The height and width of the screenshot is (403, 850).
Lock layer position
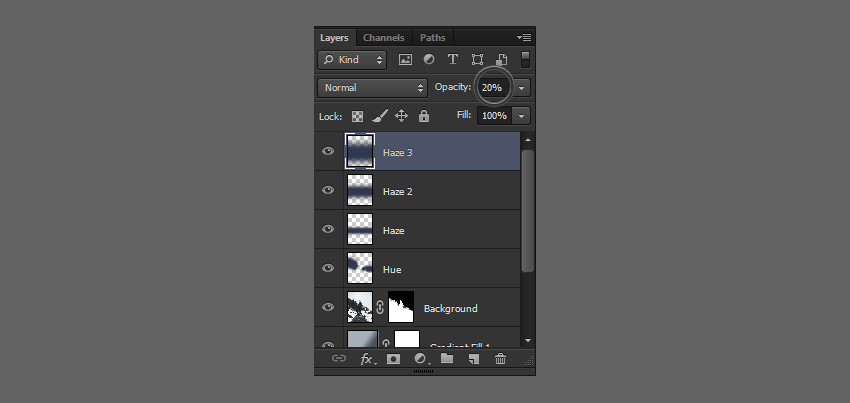pos(401,116)
